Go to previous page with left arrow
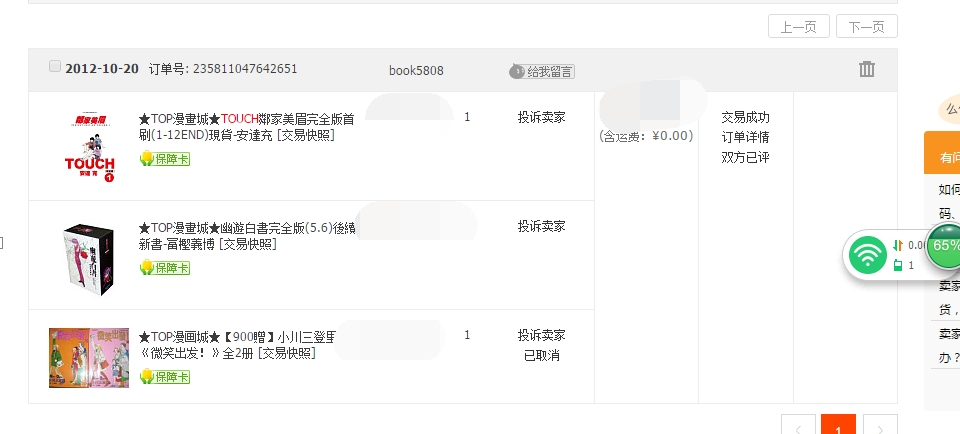960x434 pixels. point(798,428)
